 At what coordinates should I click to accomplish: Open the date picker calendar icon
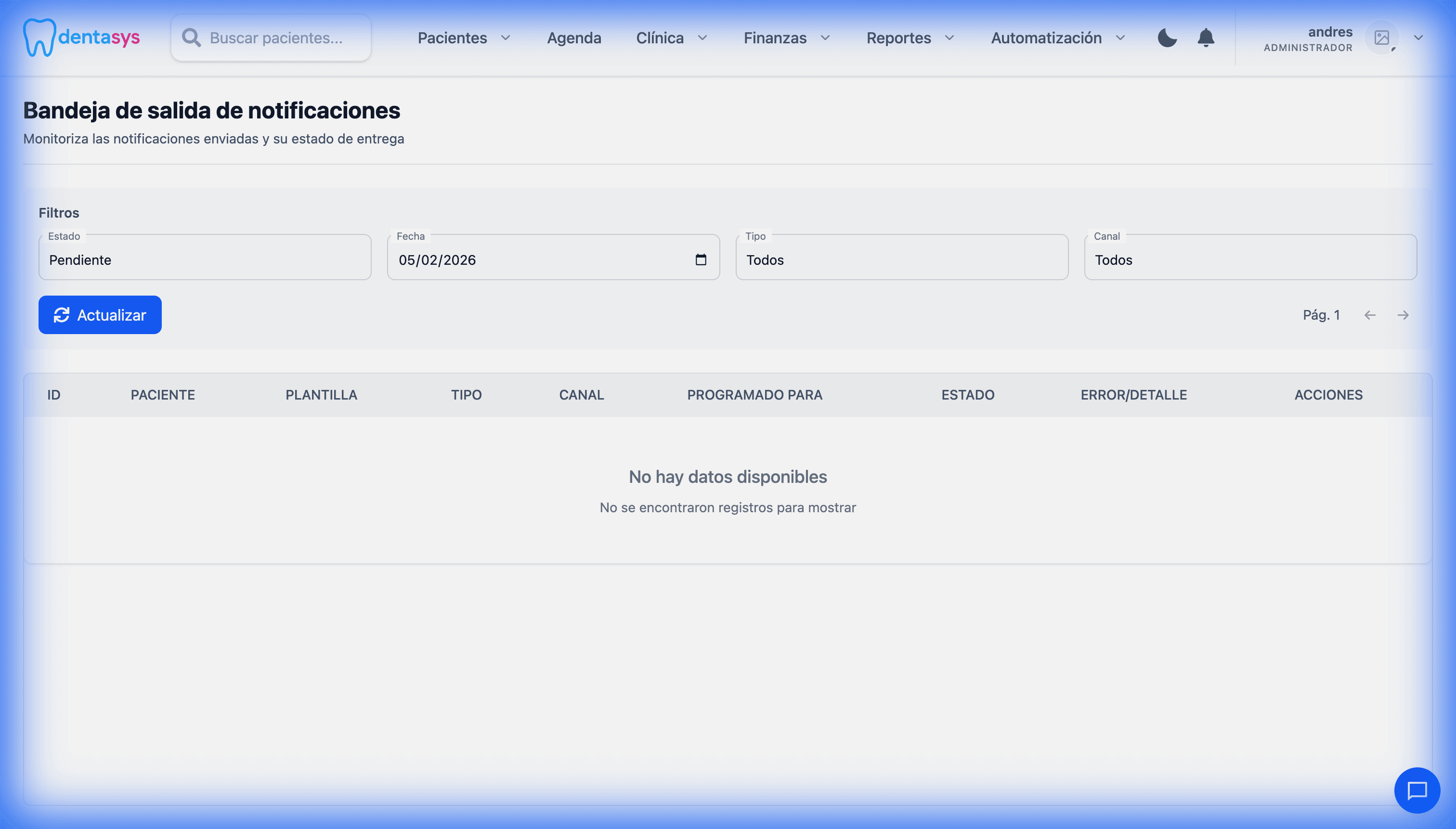coord(701,259)
